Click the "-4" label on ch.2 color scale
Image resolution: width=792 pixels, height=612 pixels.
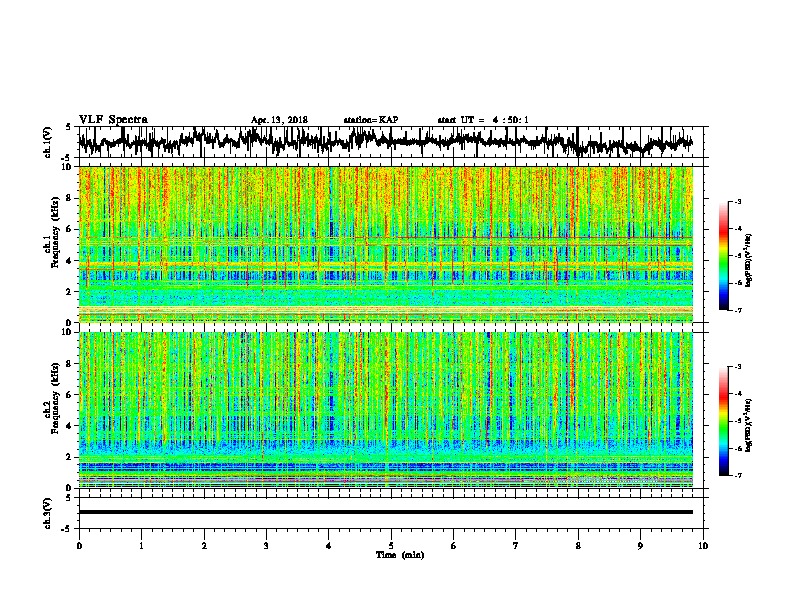point(737,394)
